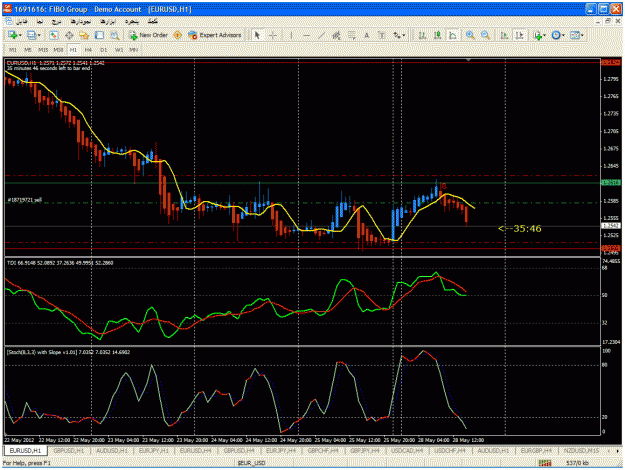Open the Periods clock dropdown
This screenshot has width=625, height=470.
tap(558, 35)
